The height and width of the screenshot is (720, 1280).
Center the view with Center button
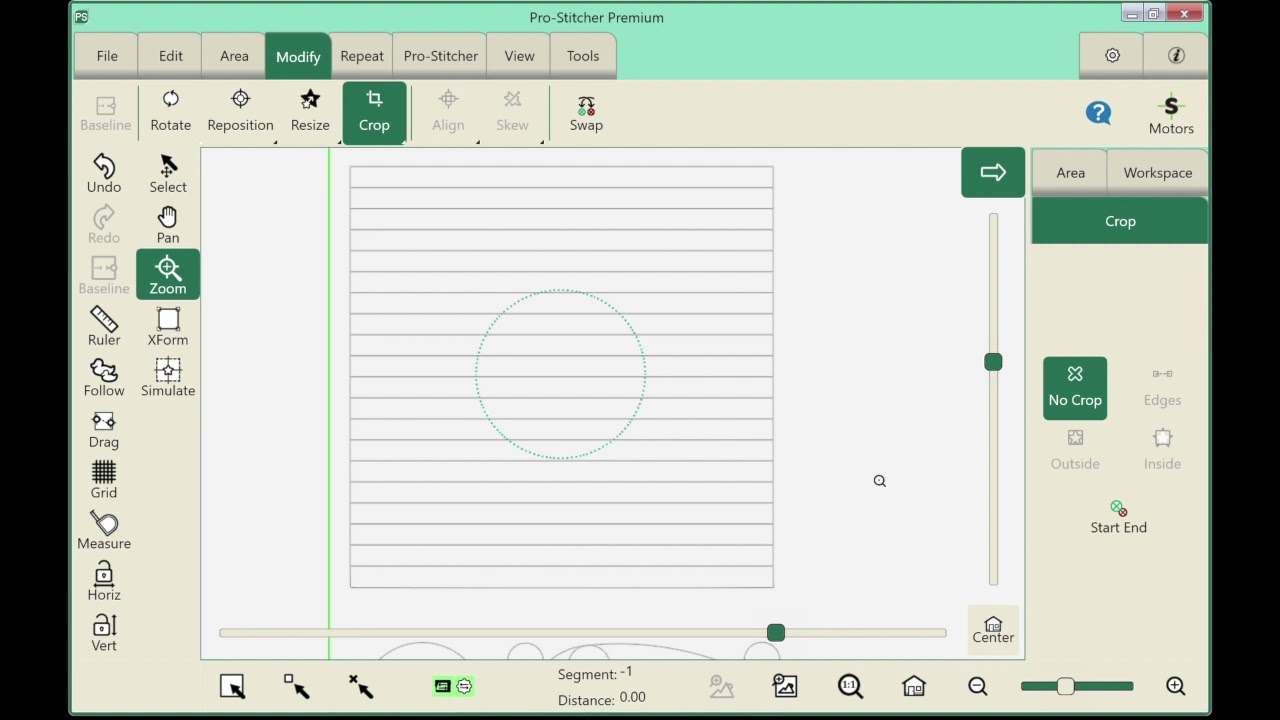(x=993, y=630)
